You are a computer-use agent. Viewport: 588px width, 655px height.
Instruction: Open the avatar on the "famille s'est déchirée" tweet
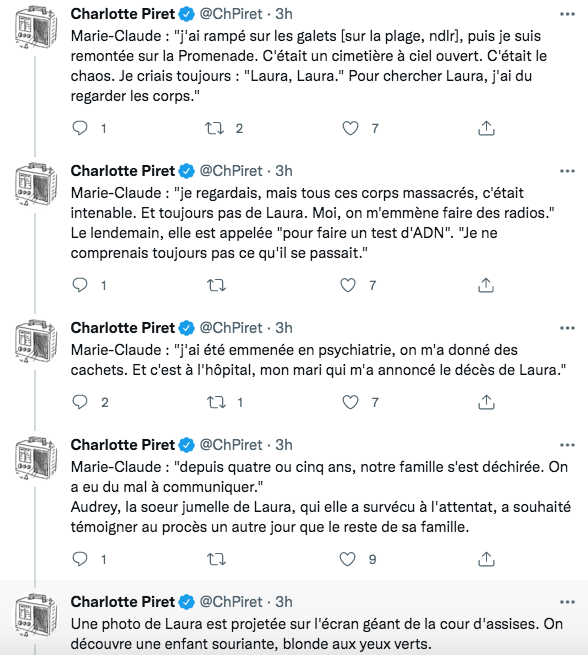(x=36, y=457)
